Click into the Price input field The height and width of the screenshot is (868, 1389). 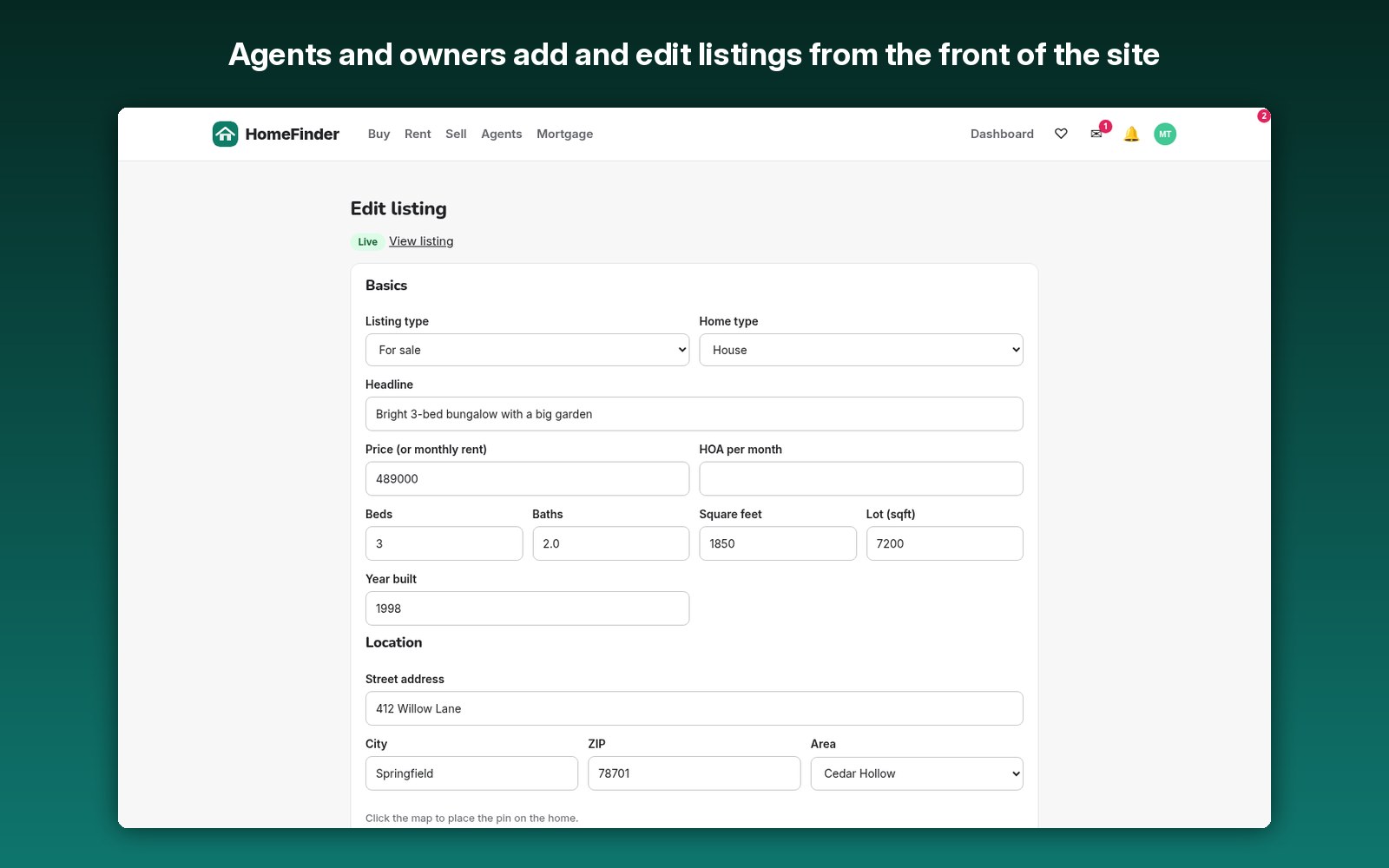pos(527,479)
